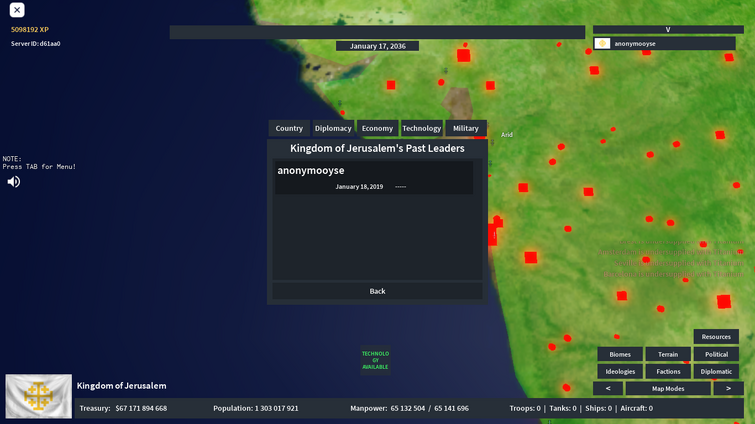755x424 pixels.
Task: Click the Kingdom of Jerusalem flag thumbnail
Action: [x=39, y=396]
